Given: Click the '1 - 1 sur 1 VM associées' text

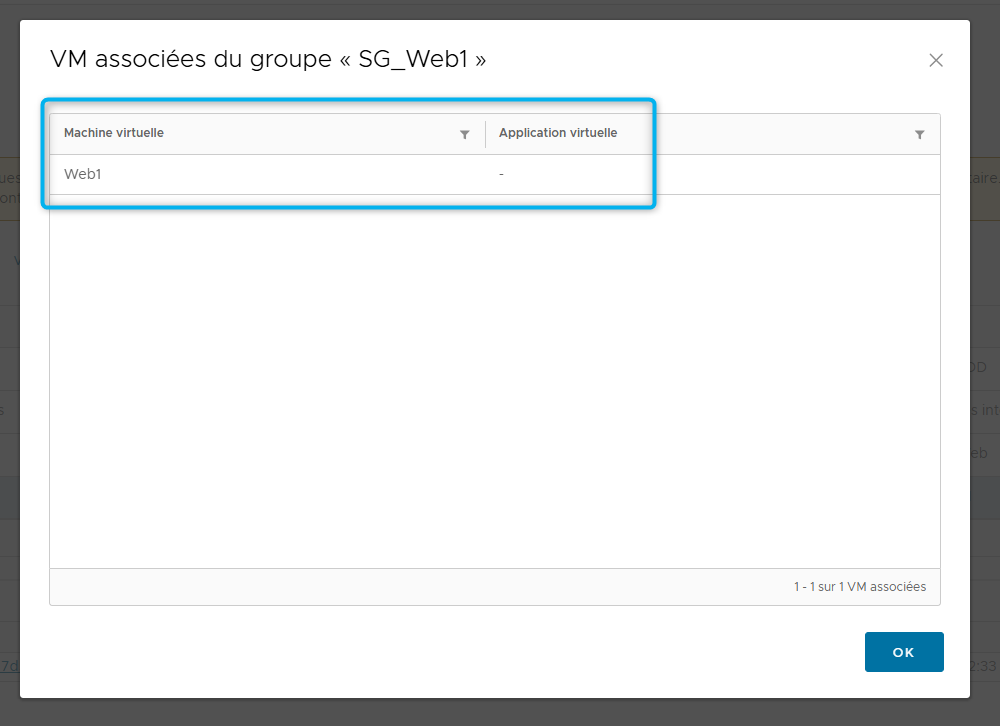Looking at the screenshot, I should [x=859, y=587].
